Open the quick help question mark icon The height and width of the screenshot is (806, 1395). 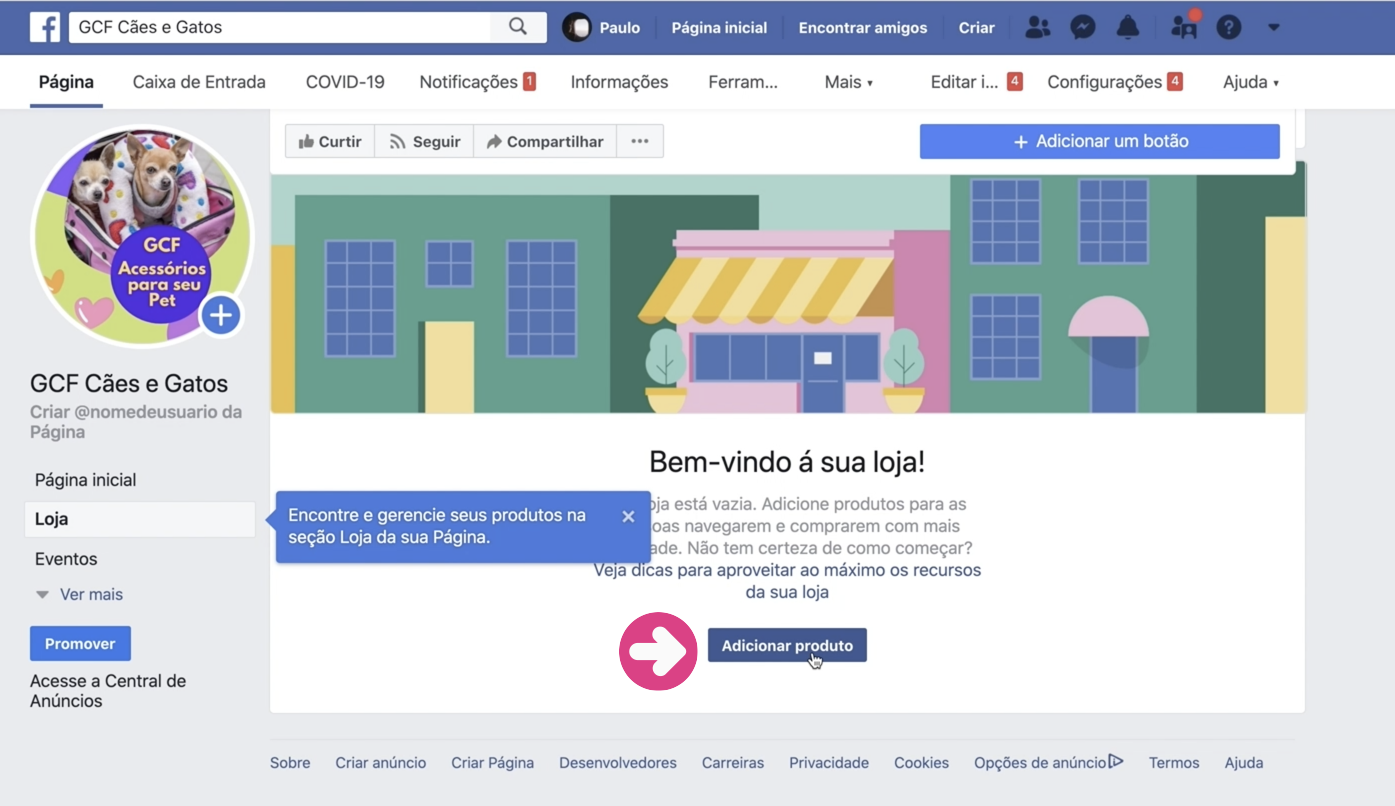(x=1229, y=27)
